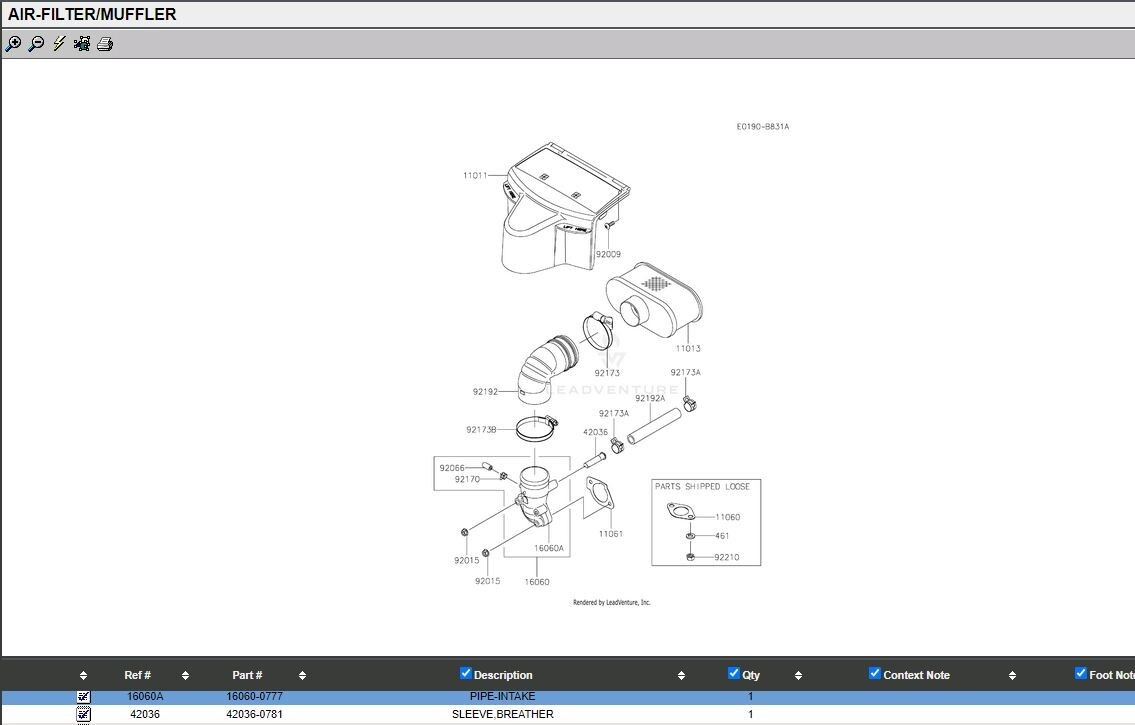Disable the Context Note column checkbox
This screenshot has height=725, width=1135.
point(875,674)
